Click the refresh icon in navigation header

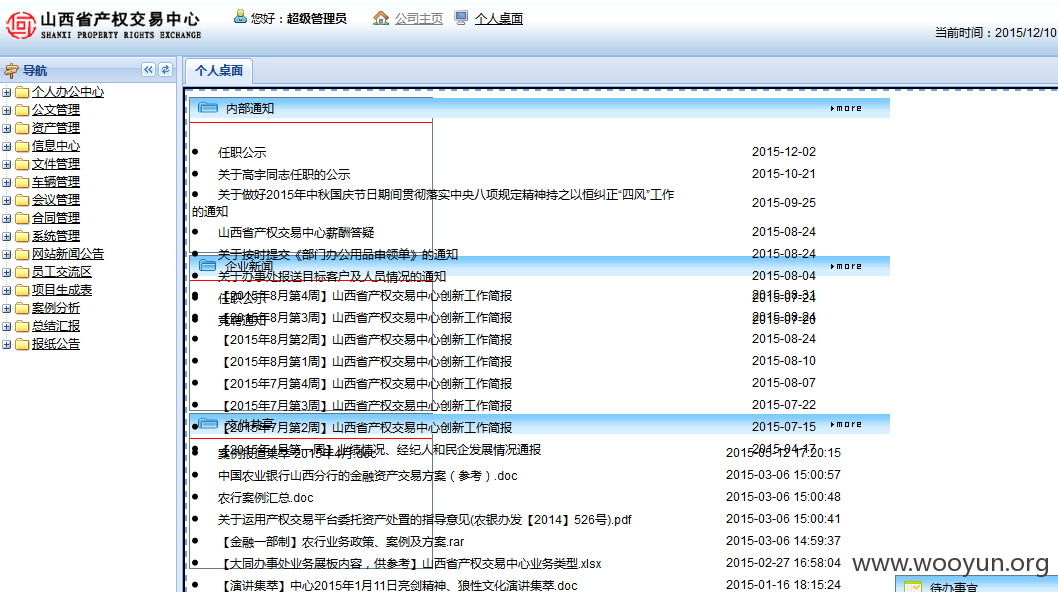click(x=165, y=70)
